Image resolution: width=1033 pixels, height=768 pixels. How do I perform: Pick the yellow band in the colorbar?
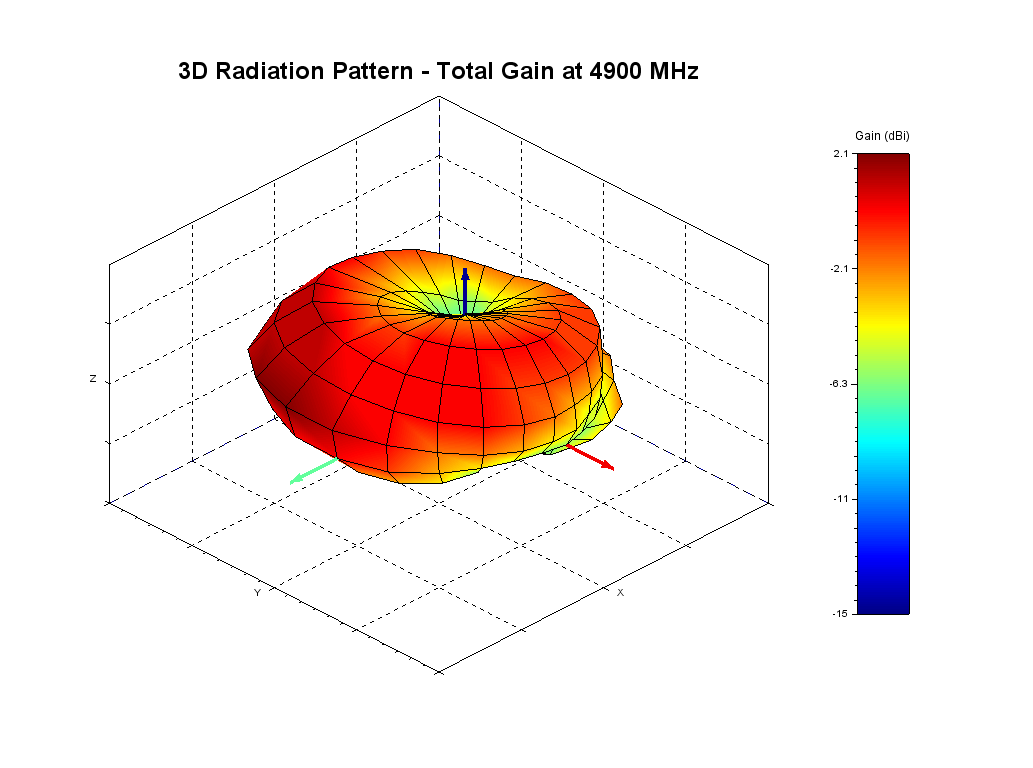(x=884, y=318)
